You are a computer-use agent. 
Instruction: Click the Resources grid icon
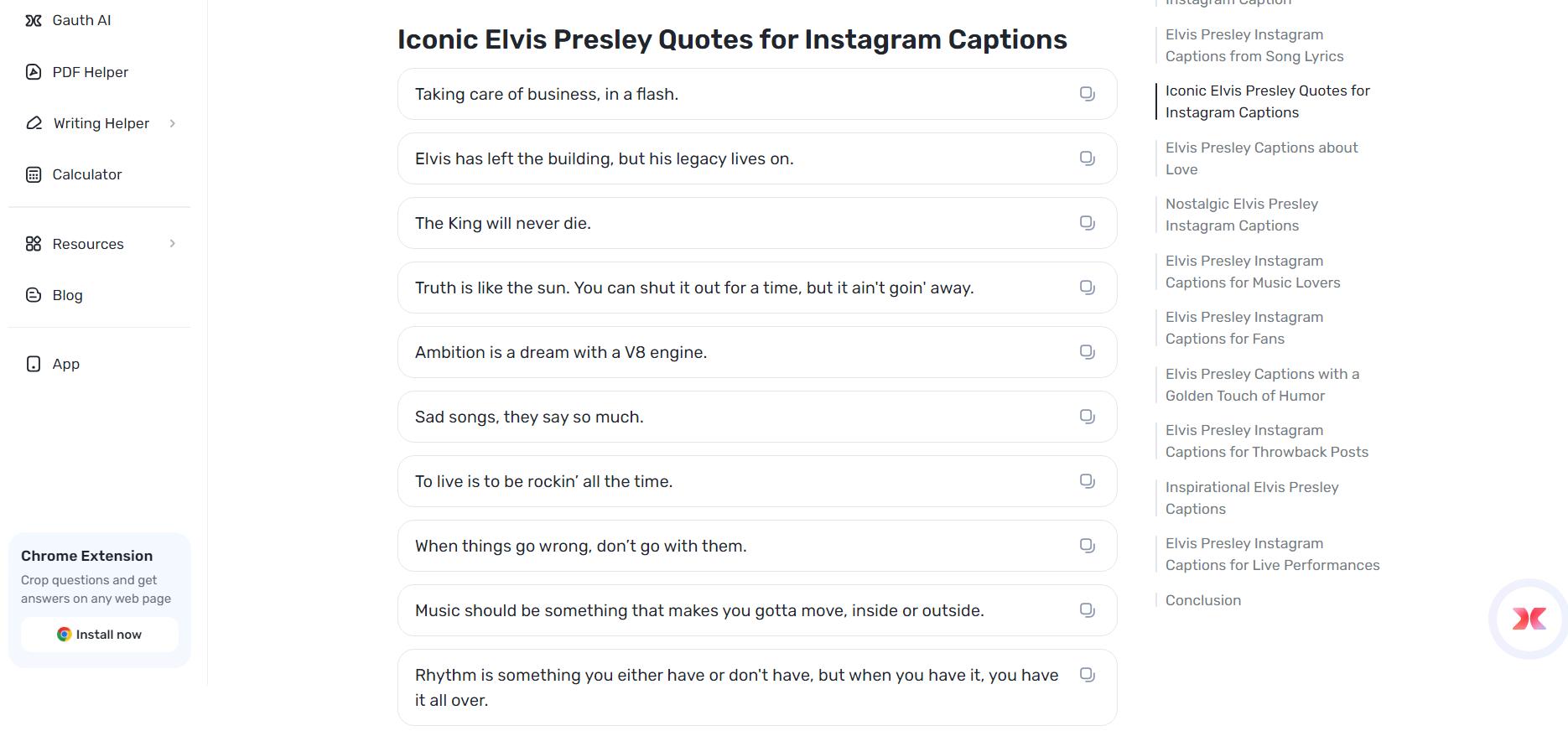(33, 243)
